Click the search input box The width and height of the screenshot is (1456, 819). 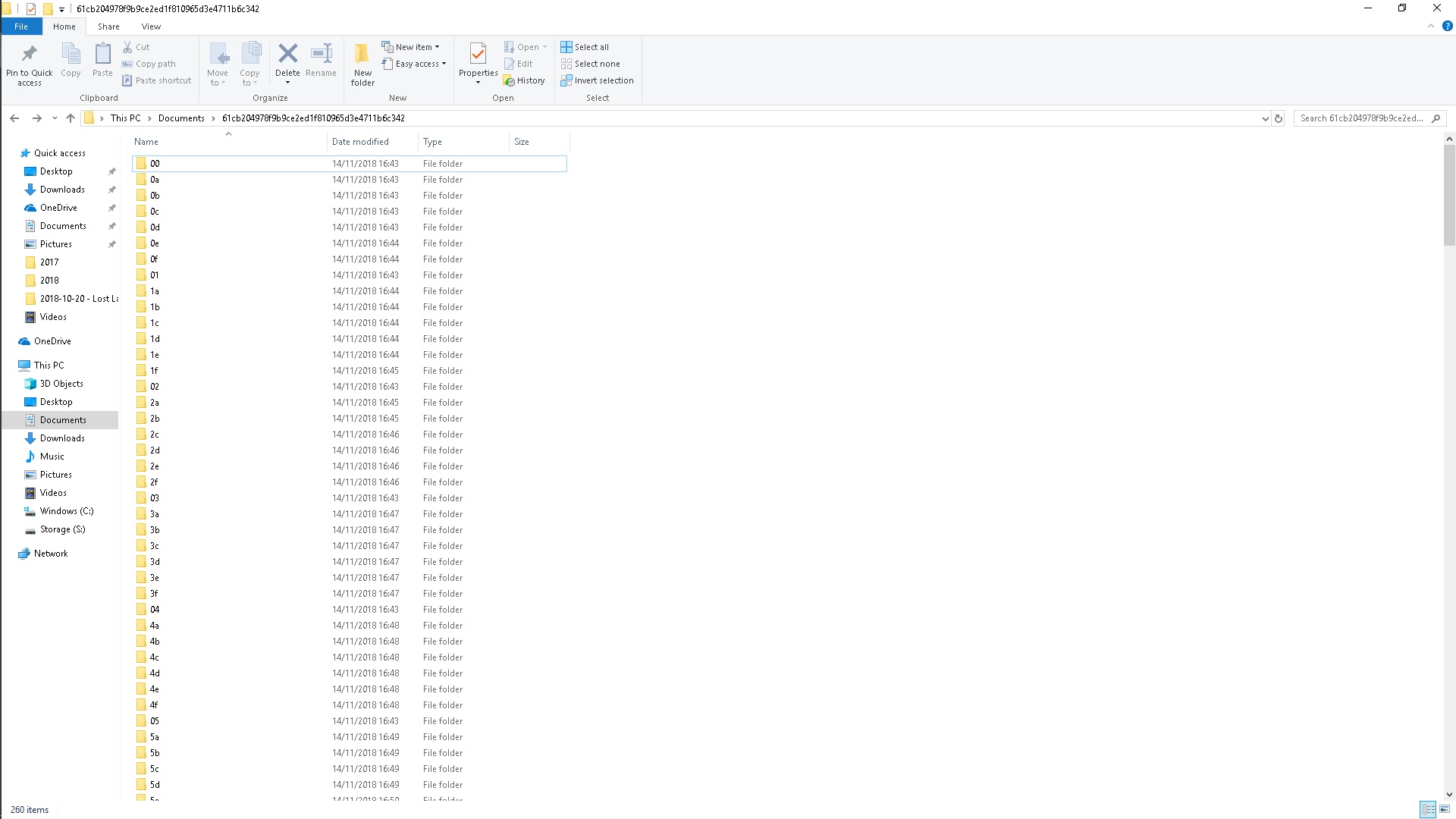pyautogui.click(x=1361, y=118)
